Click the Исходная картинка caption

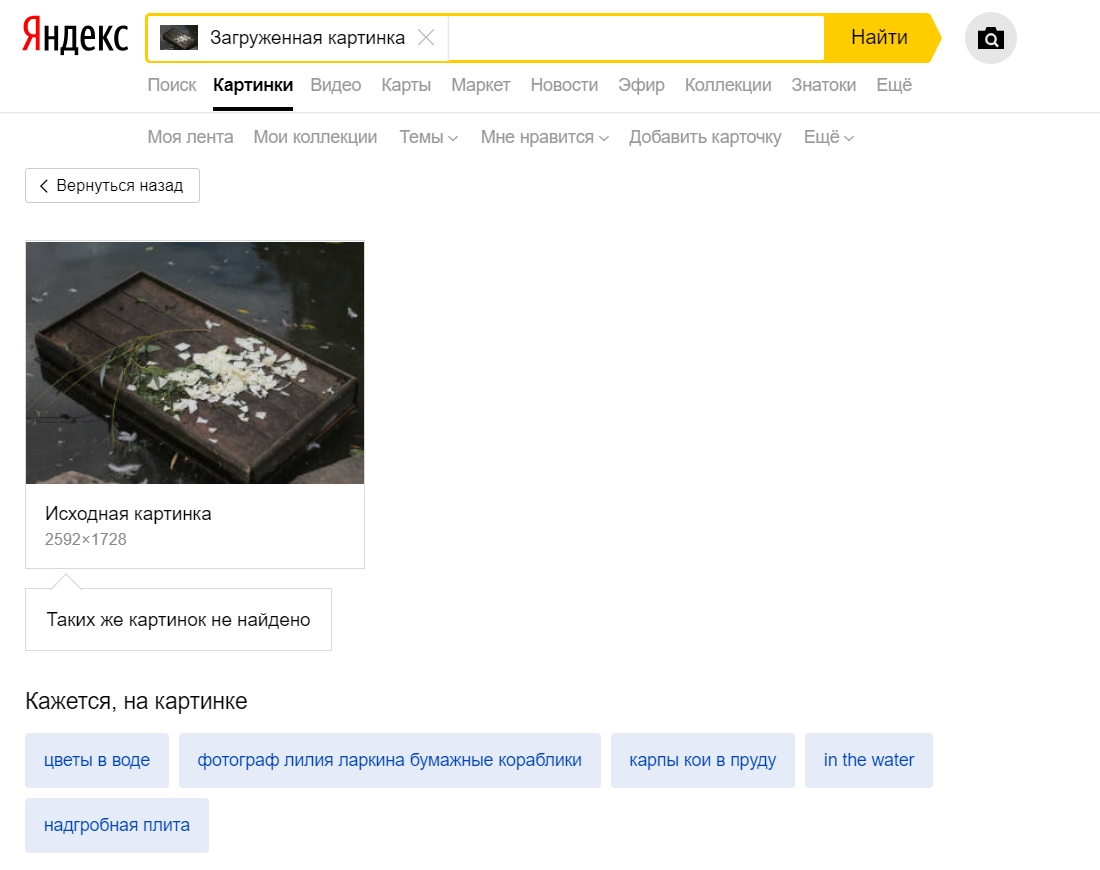point(128,514)
